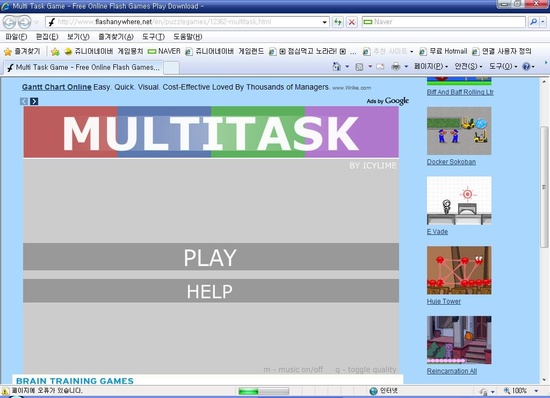Open the Reincarnation All game link
The height and width of the screenshot is (398, 550).
pyautogui.click(x=451, y=371)
